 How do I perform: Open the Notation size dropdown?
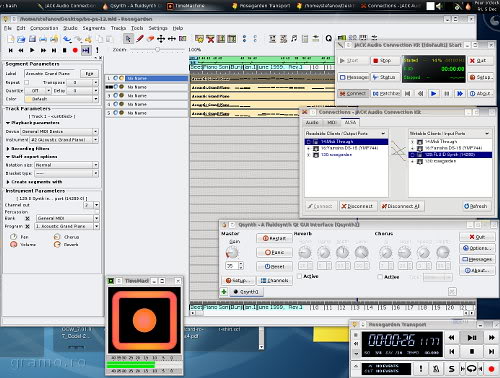point(67,165)
